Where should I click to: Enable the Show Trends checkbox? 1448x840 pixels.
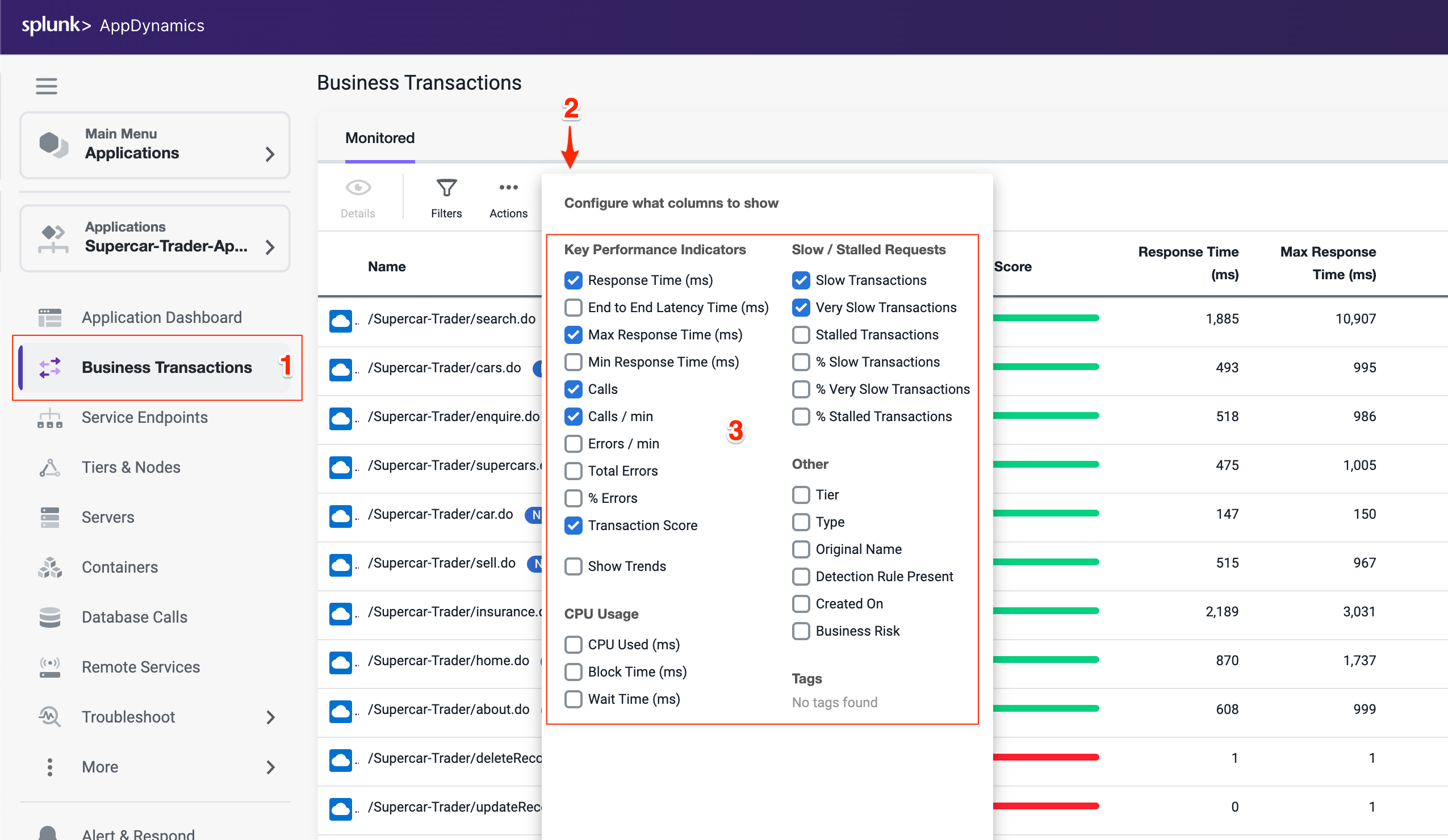(573, 566)
